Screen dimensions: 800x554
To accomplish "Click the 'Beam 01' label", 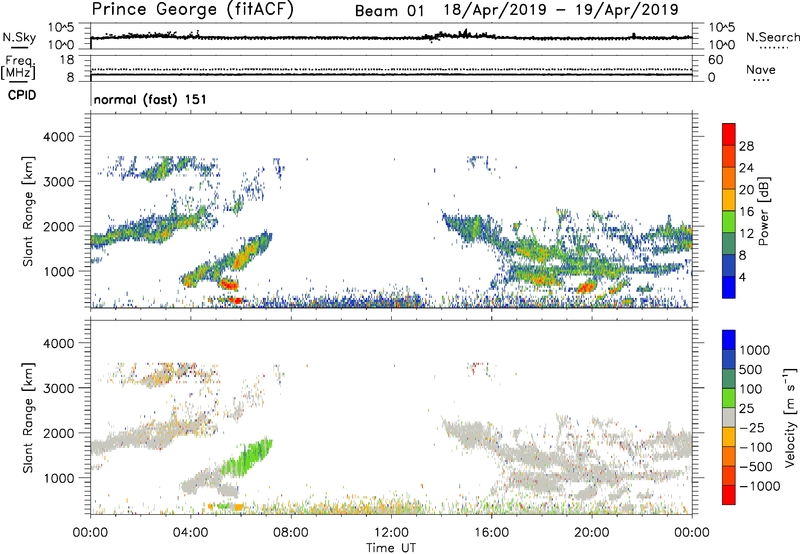I will click(x=389, y=11).
